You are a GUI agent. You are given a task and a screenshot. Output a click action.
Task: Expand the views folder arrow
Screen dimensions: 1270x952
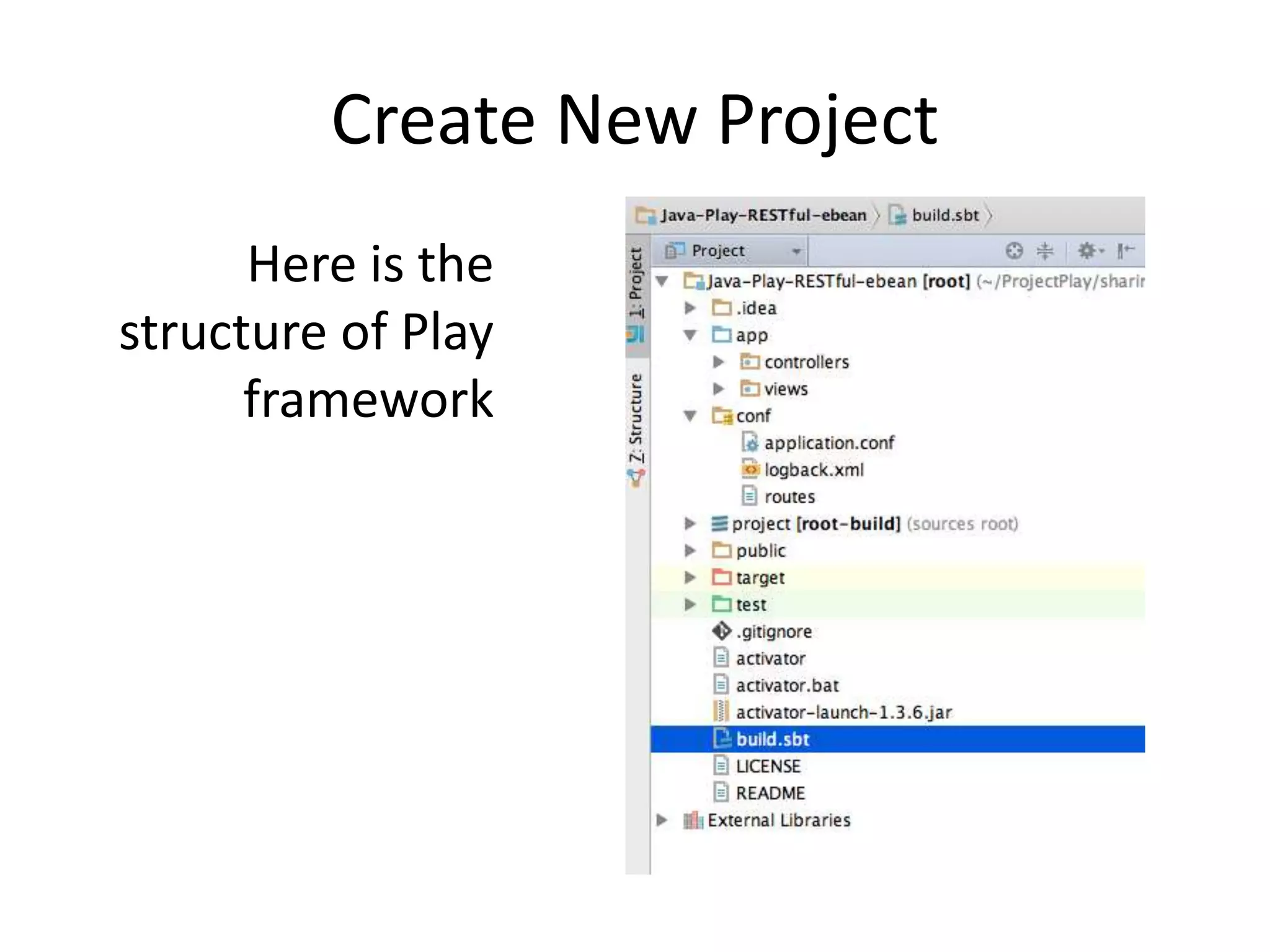[x=718, y=389]
